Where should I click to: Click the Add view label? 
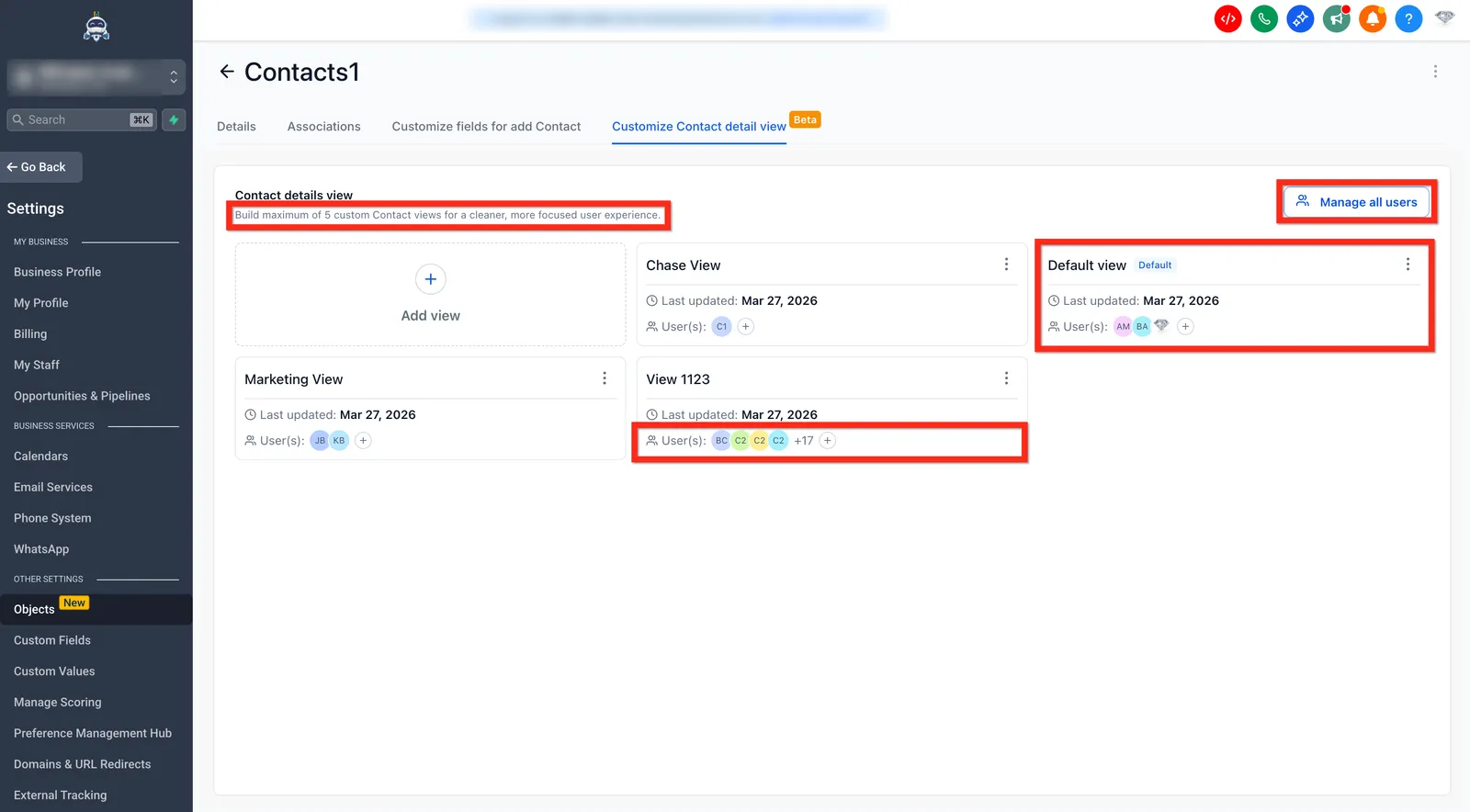pos(431,315)
